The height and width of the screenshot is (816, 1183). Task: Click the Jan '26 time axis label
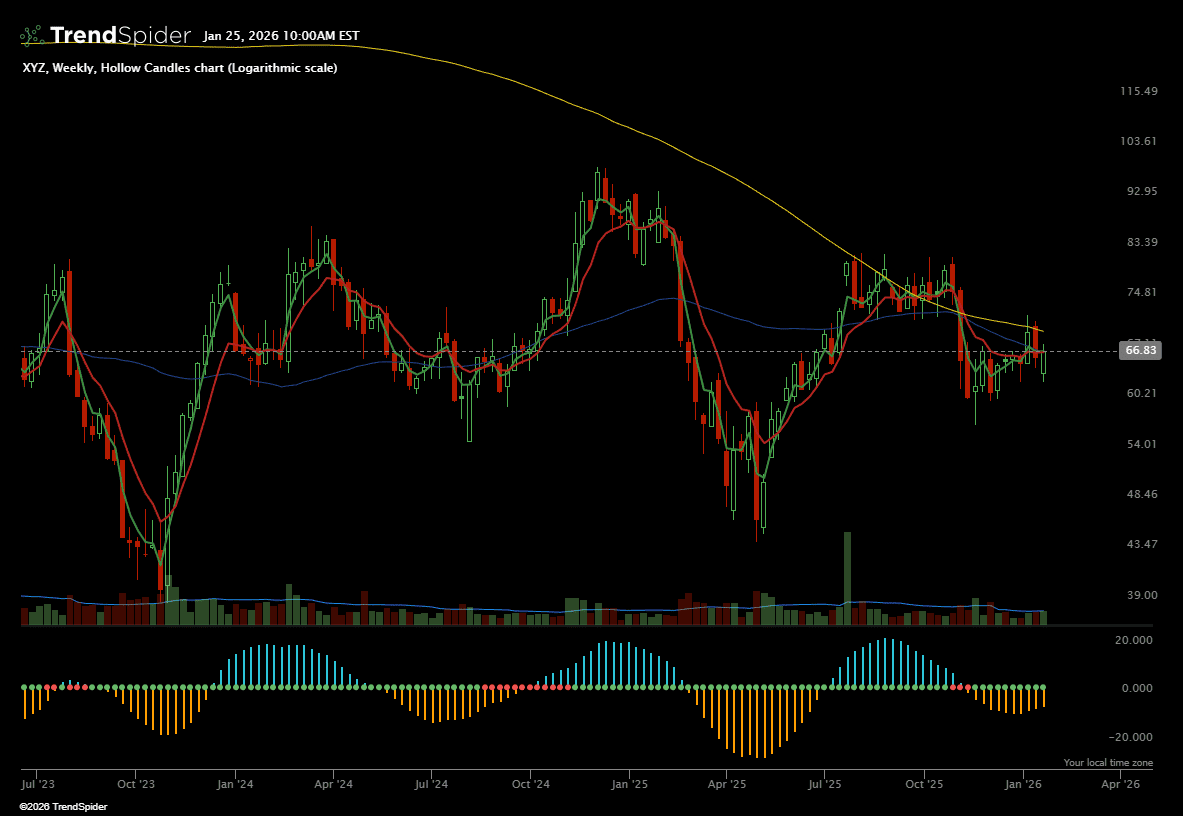[1023, 785]
